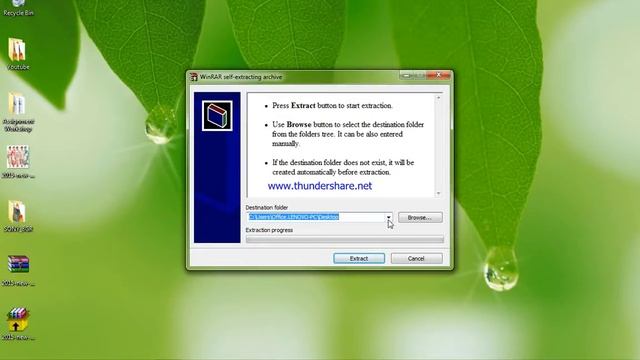Image resolution: width=640 pixels, height=360 pixels.
Task: Select the WinRAR stacked-books archive file on the desktop
Action: [x=18, y=270]
